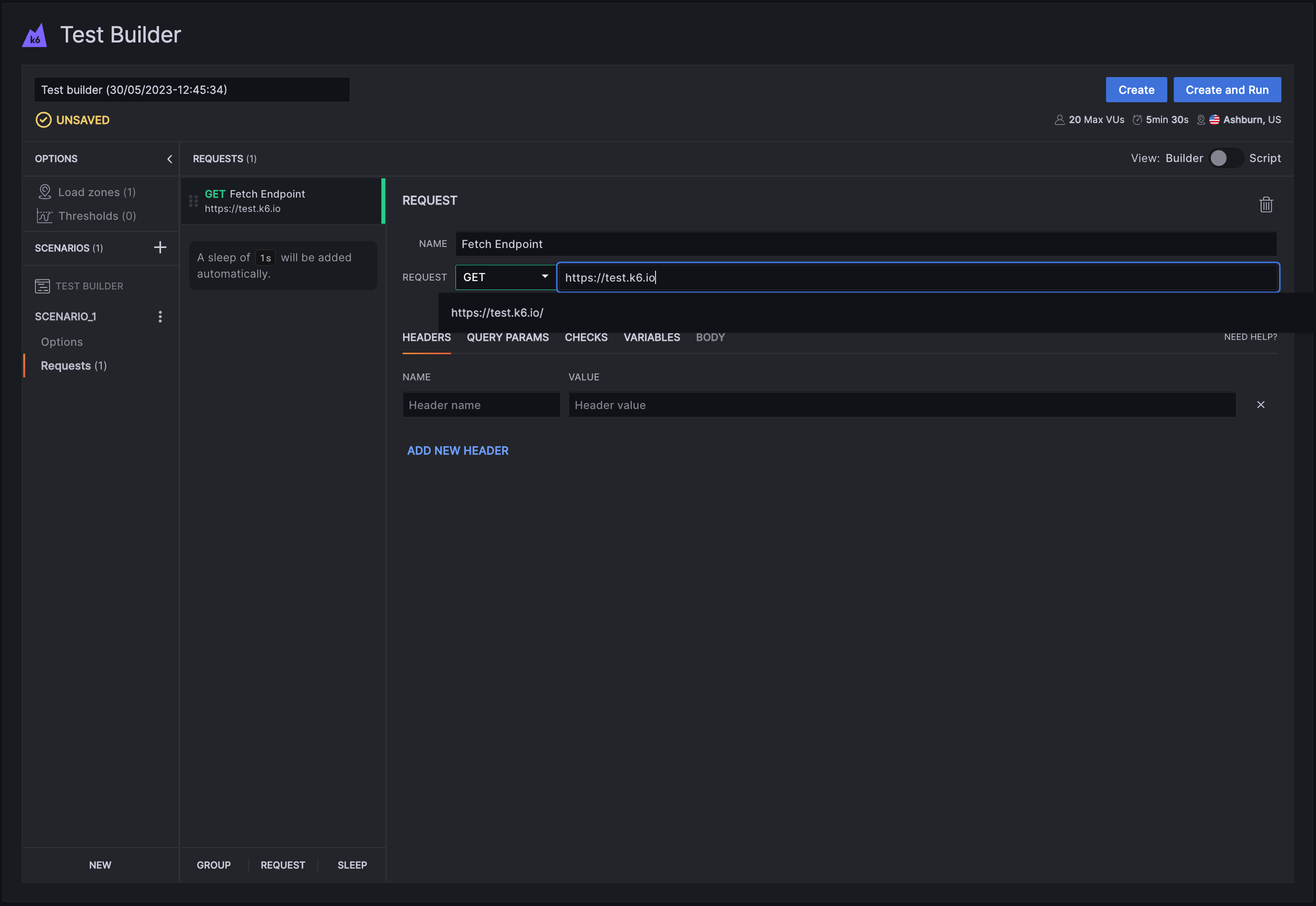Screen dimensions: 1316x906
Task: Switch view from Builder to Script
Action: click(x=1226, y=159)
